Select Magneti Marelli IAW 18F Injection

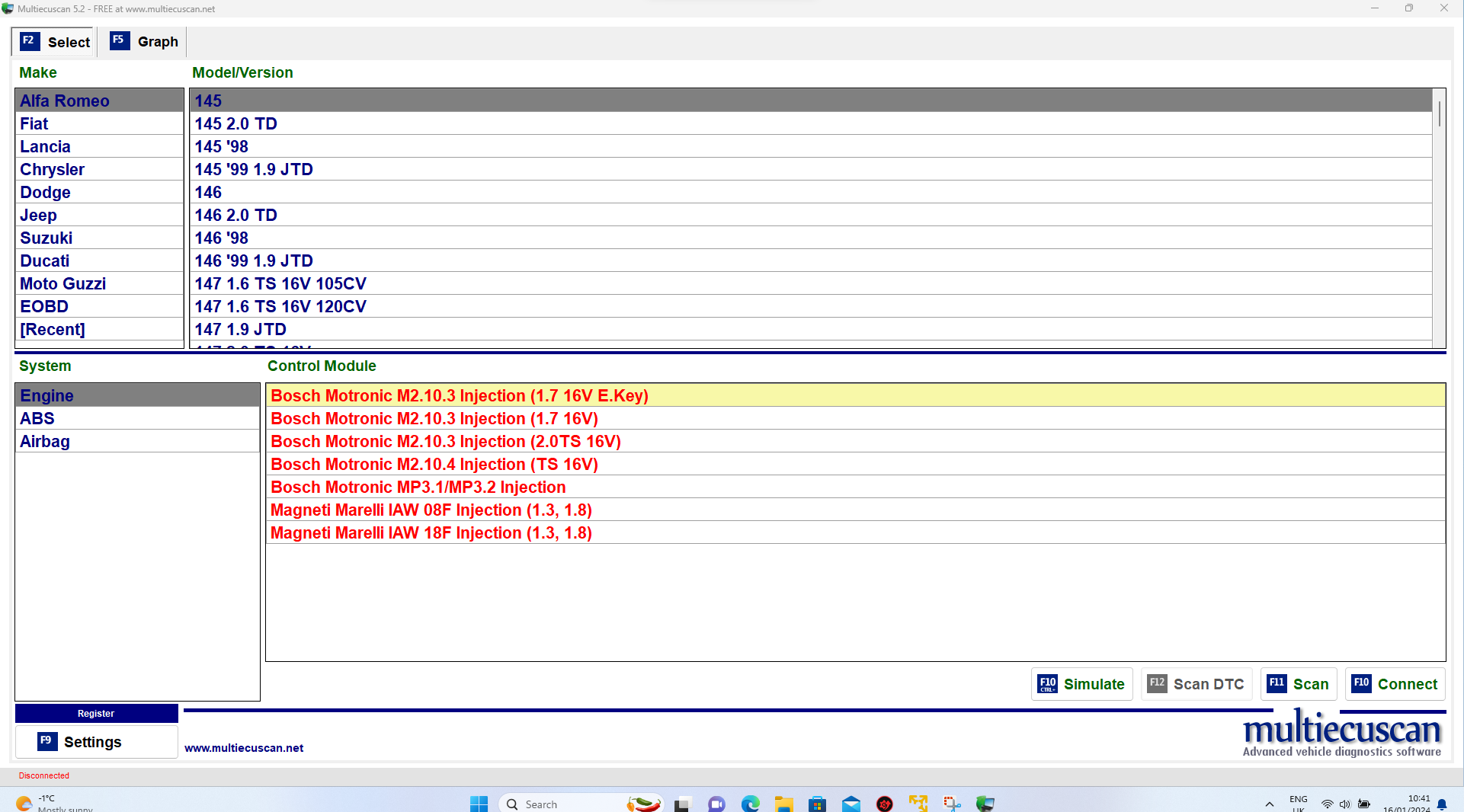point(855,532)
